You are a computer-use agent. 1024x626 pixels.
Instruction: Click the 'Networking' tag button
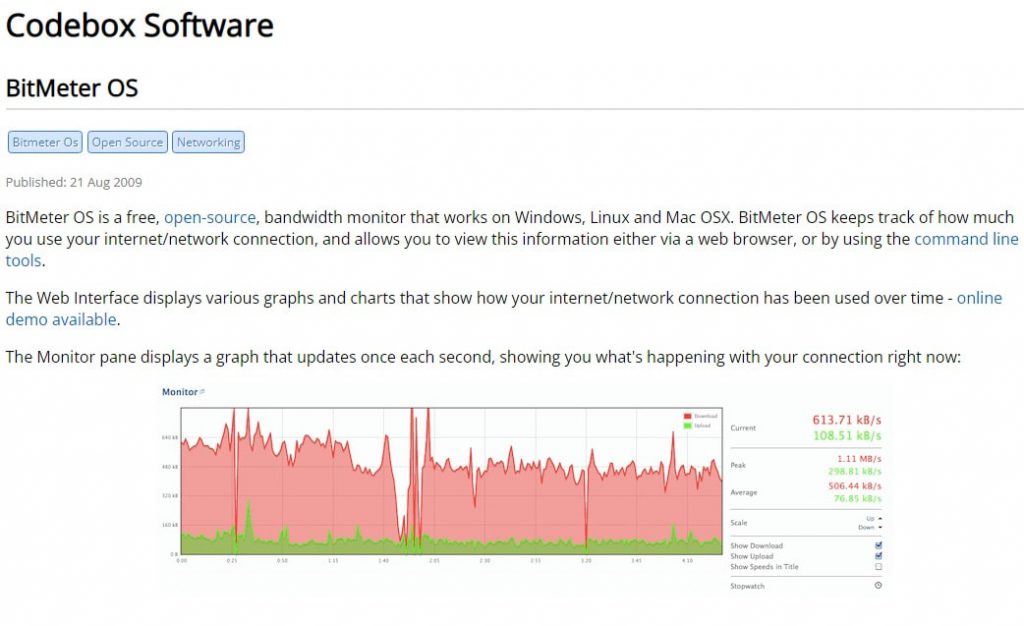click(x=207, y=142)
